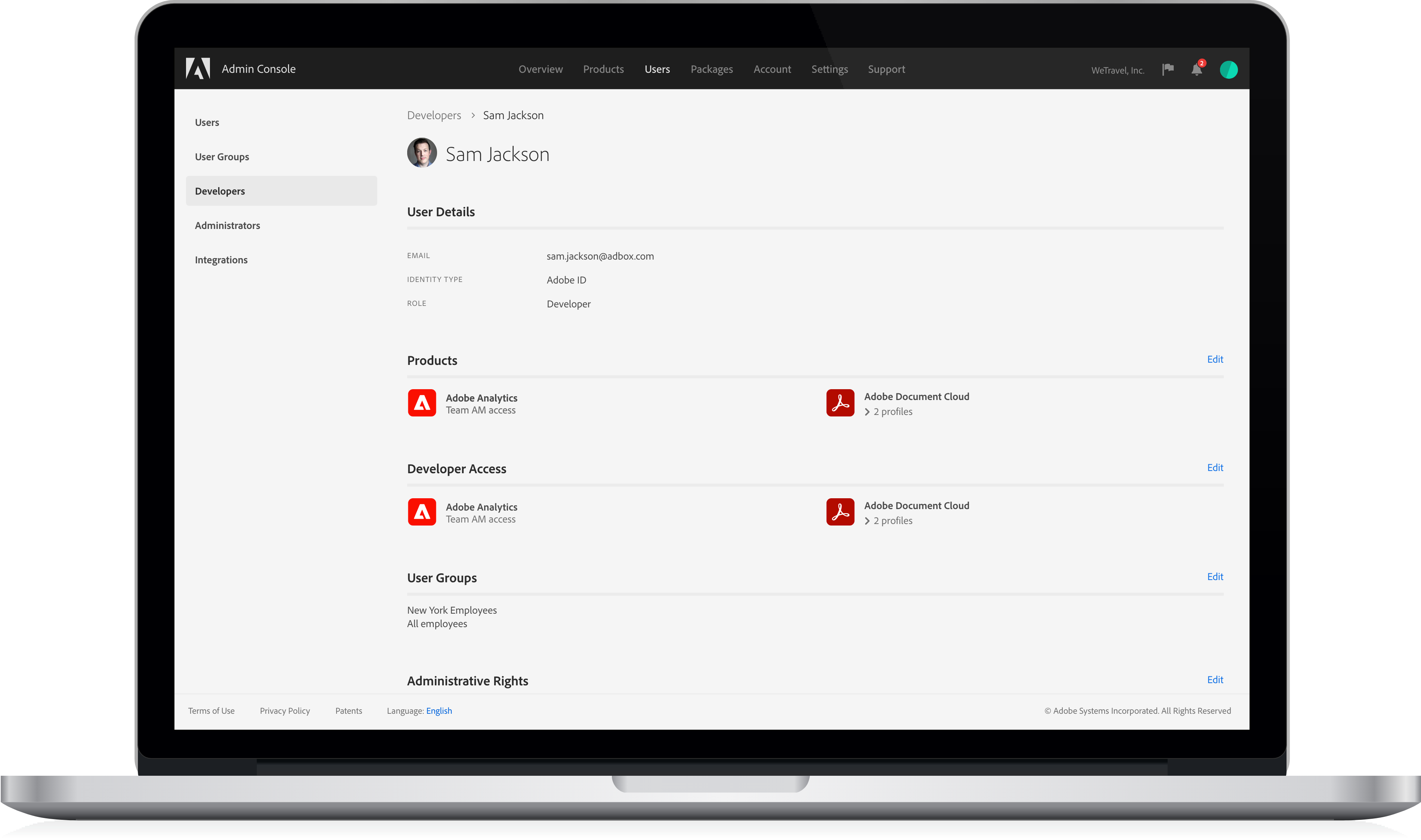1421x840 pixels.
Task: Click Adobe Analytics name under Developer Access
Action: point(481,507)
